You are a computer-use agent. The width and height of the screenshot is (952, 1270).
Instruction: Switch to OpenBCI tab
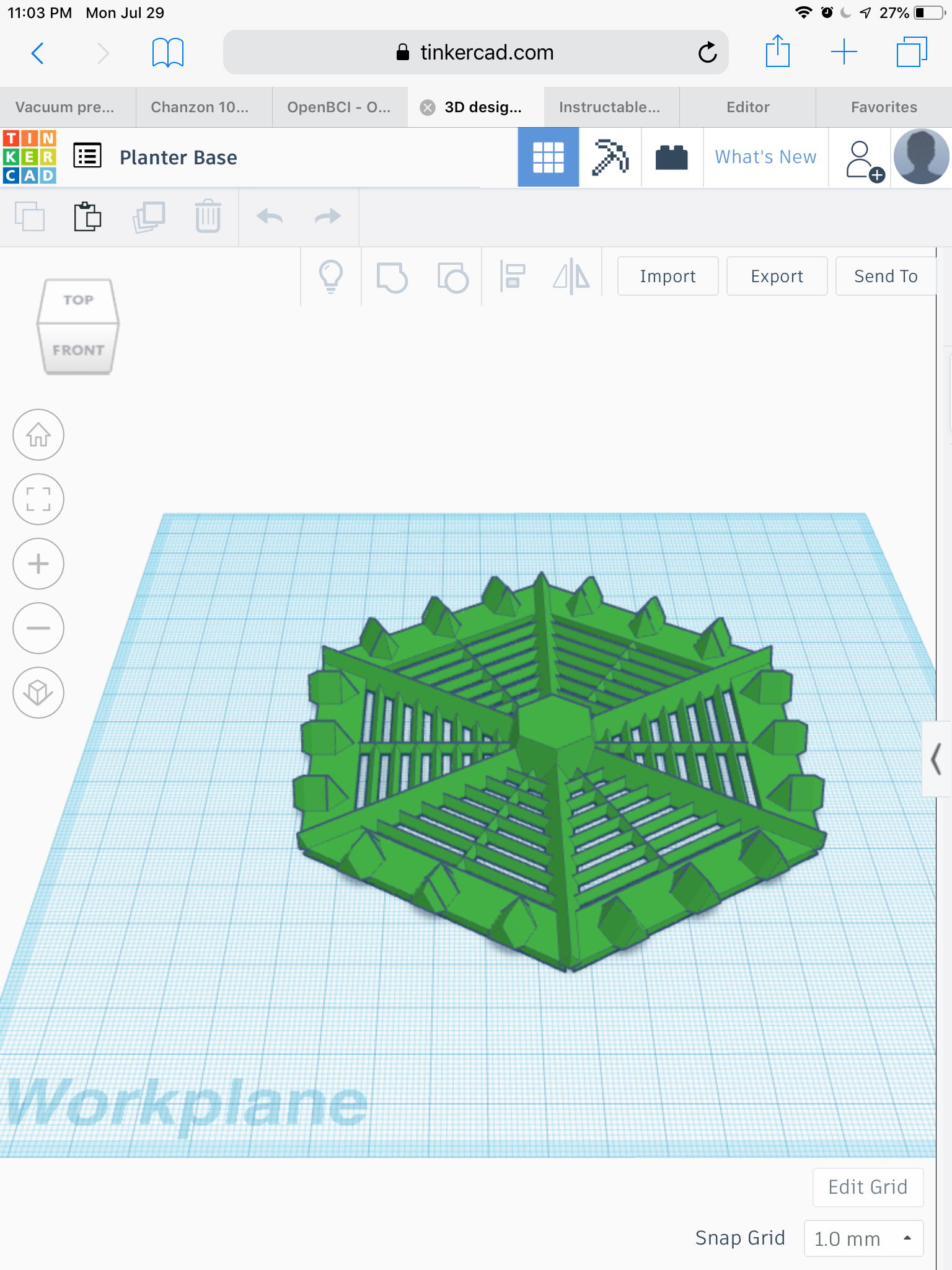[x=340, y=107]
